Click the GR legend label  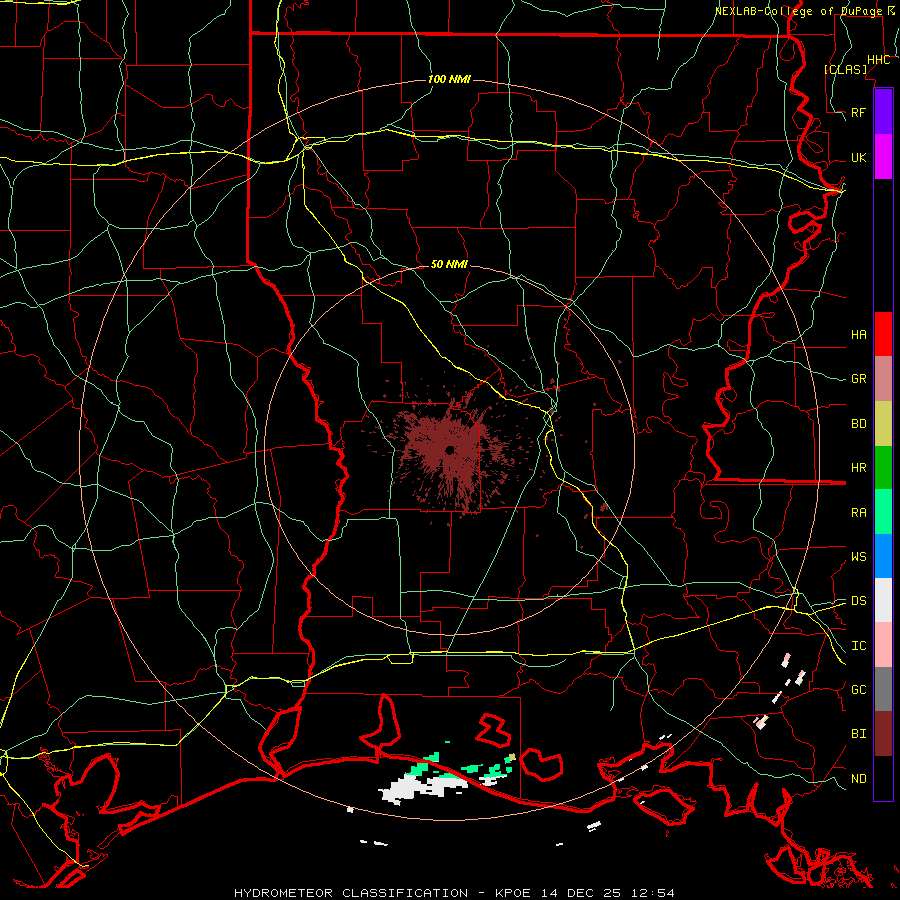[x=858, y=379]
